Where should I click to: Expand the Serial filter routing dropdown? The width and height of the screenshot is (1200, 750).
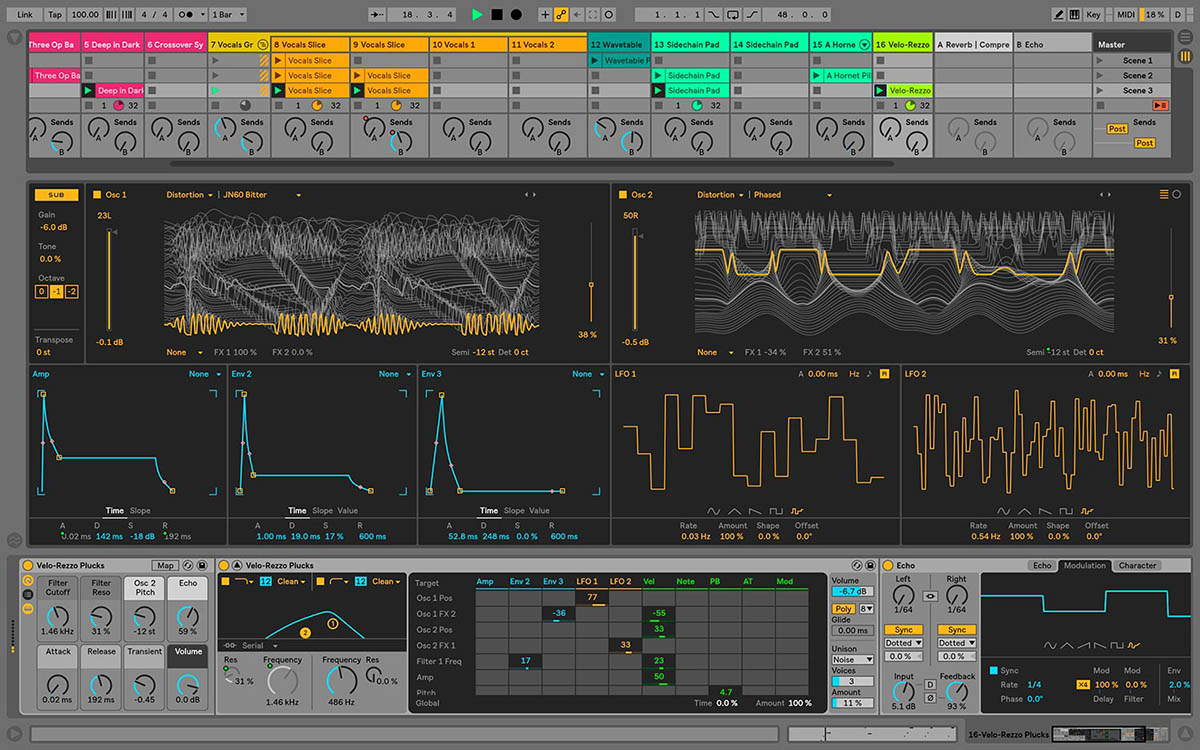tap(258, 646)
